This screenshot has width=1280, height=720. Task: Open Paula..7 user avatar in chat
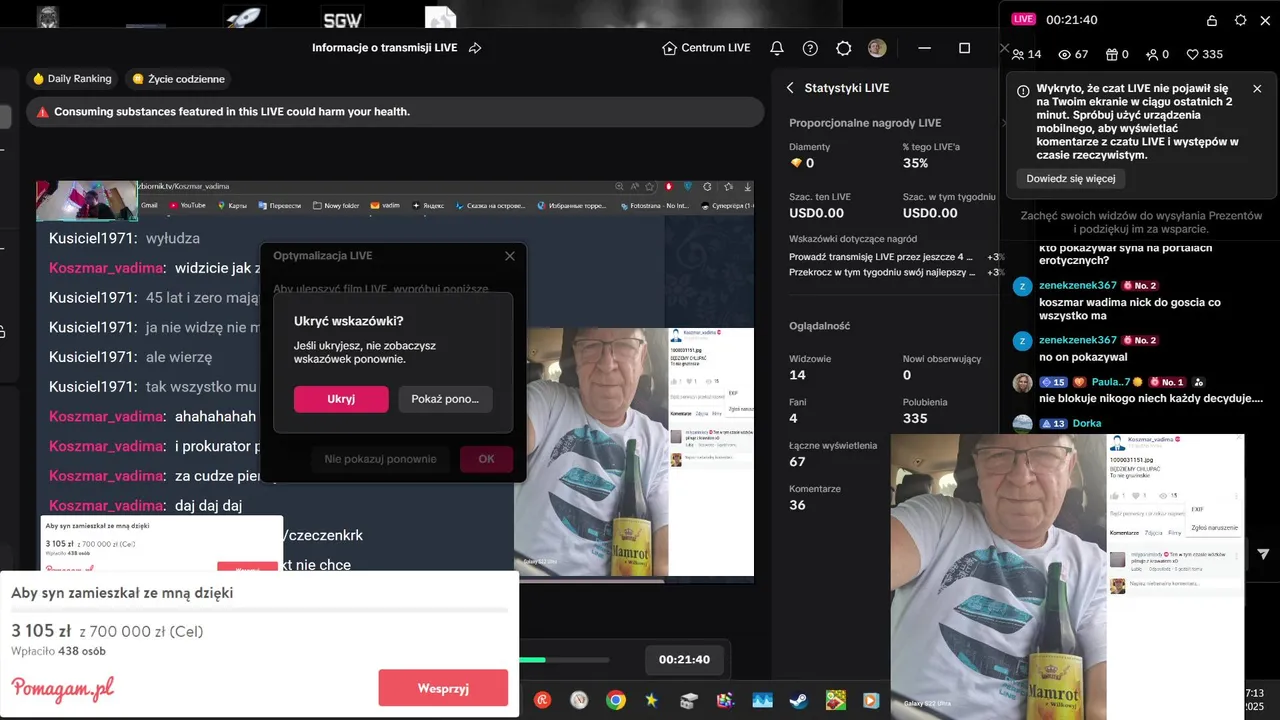(1022, 383)
